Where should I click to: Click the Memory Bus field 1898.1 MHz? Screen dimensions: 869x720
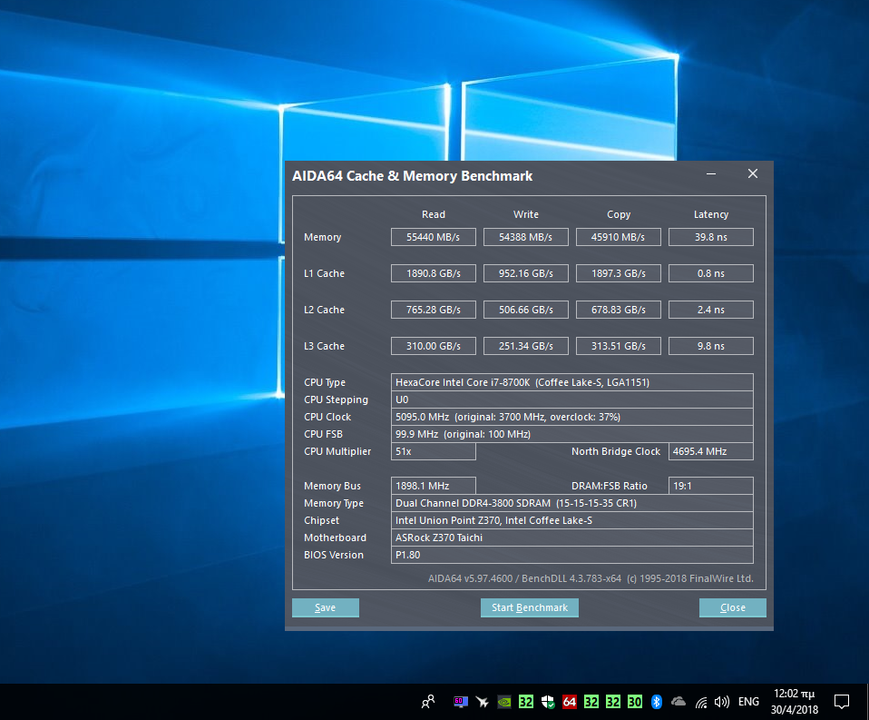click(433, 486)
